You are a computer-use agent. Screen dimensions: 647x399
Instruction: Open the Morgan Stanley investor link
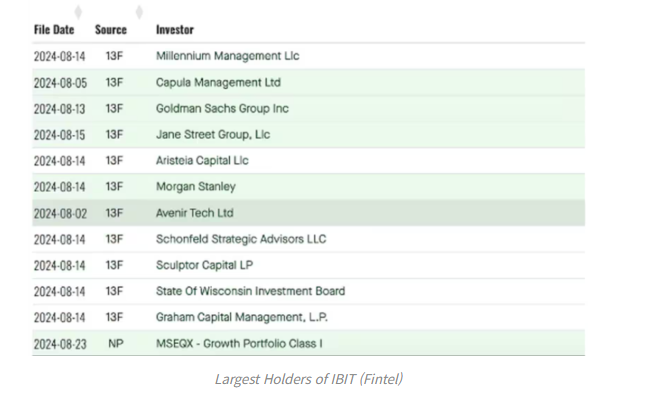click(x=196, y=187)
